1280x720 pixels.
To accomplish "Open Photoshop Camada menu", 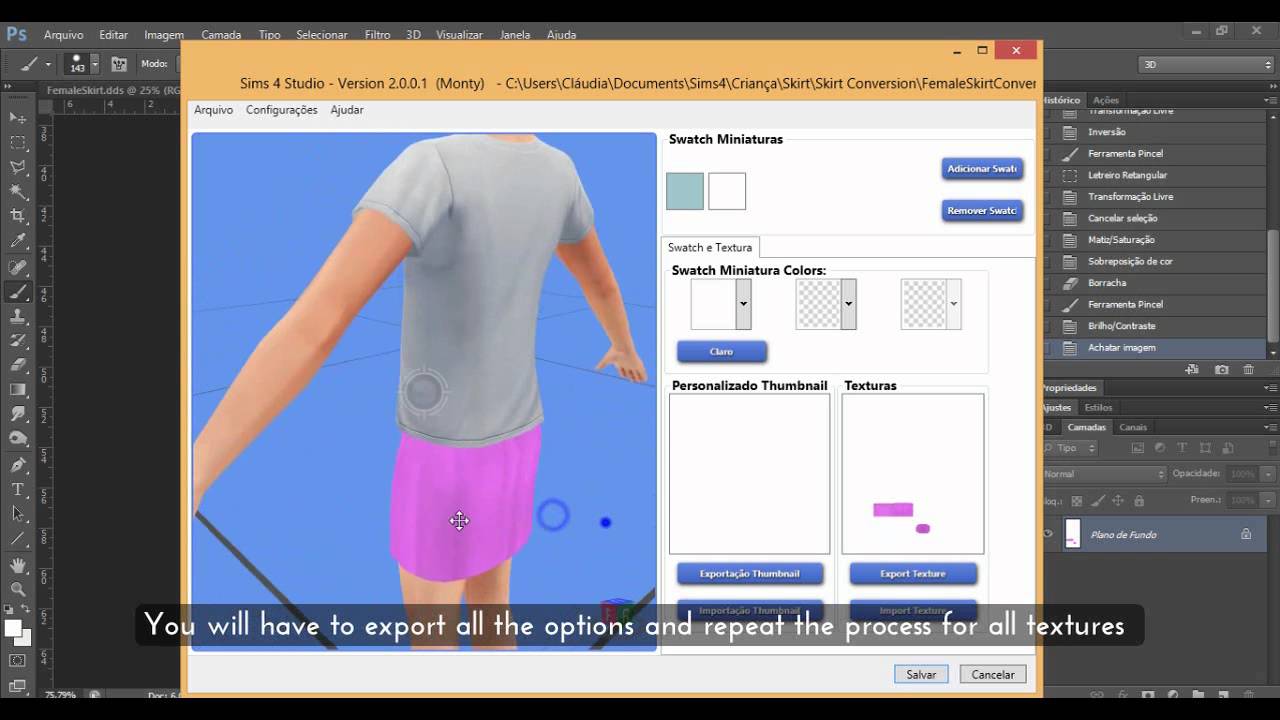I will pyautogui.click(x=221, y=34).
